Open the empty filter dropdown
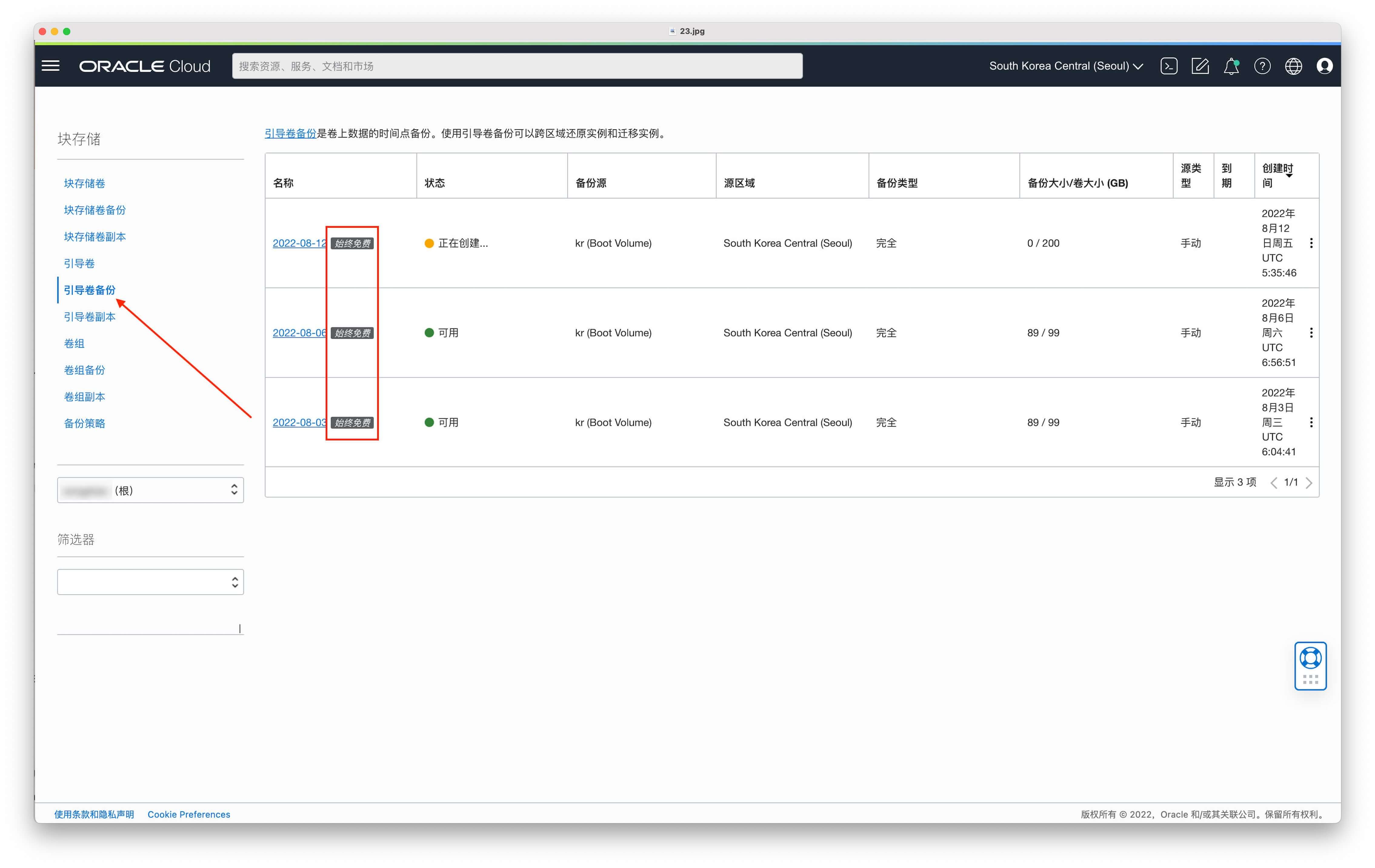1375x868 pixels. tap(150, 581)
